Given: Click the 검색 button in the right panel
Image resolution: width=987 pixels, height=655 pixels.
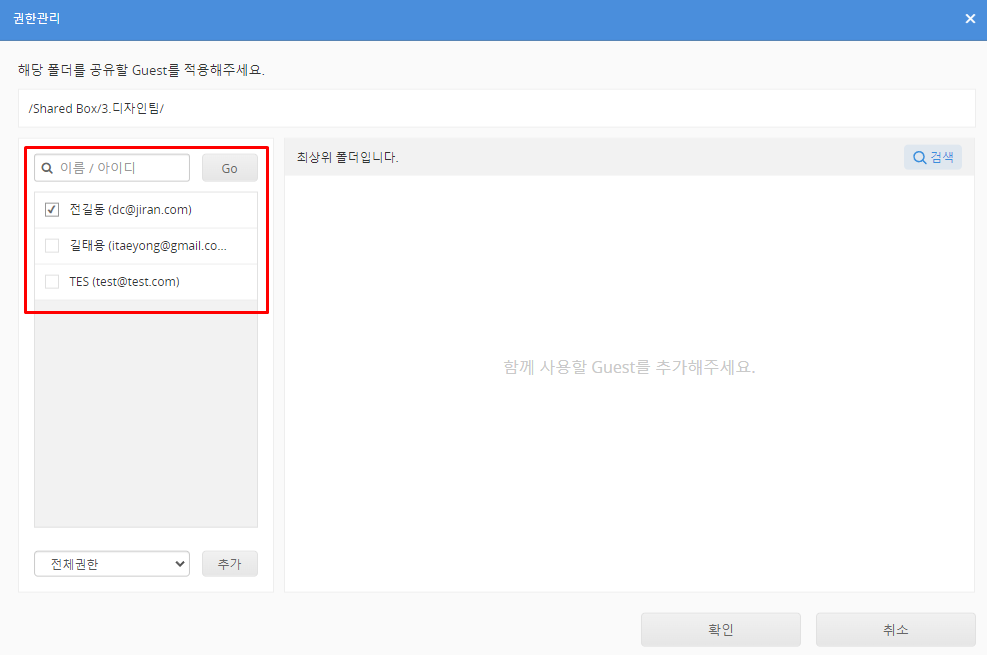Looking at the screenshot, I should pos(933,157).
